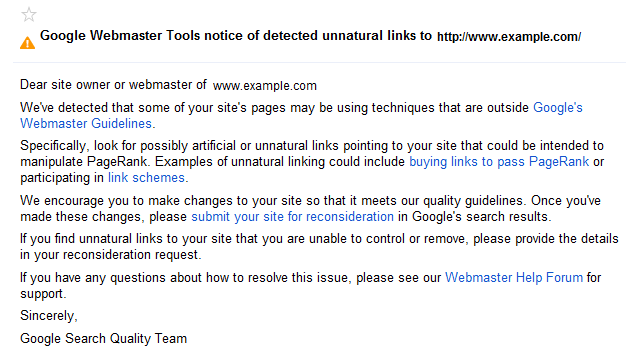Open the http://www.example.com/ URL in the subject
Viewport: 628px width, 360px height.
pos(509,37)
